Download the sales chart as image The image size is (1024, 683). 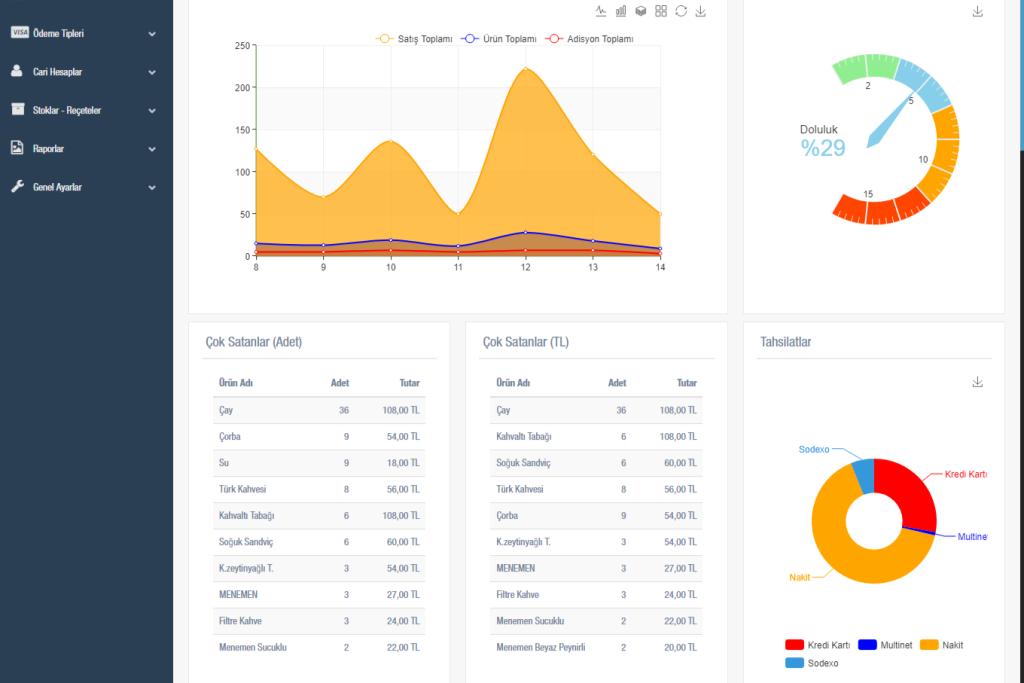click(701, 11)
